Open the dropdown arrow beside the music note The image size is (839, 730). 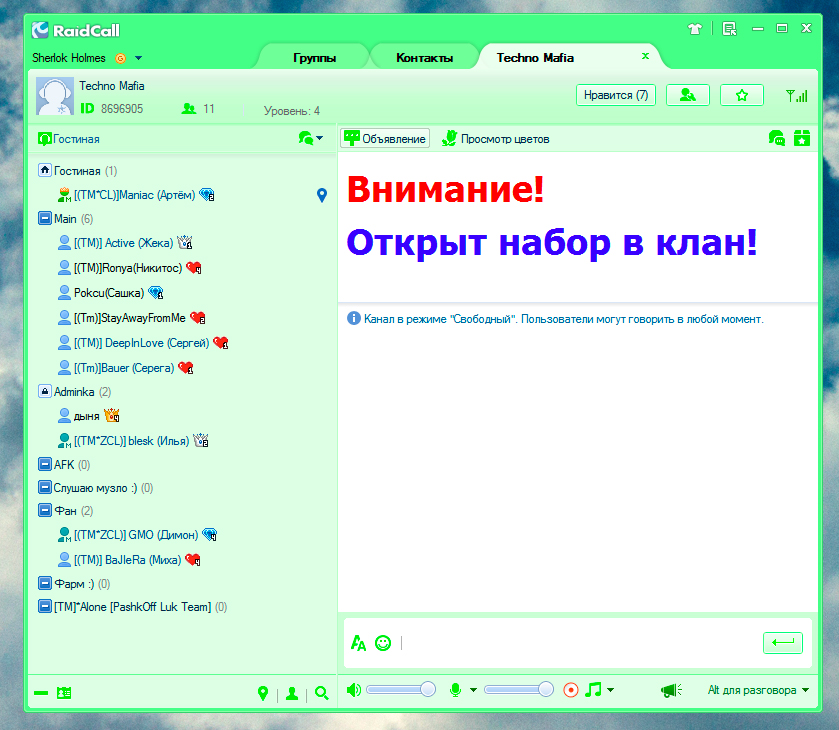click(x=611, y=690)
